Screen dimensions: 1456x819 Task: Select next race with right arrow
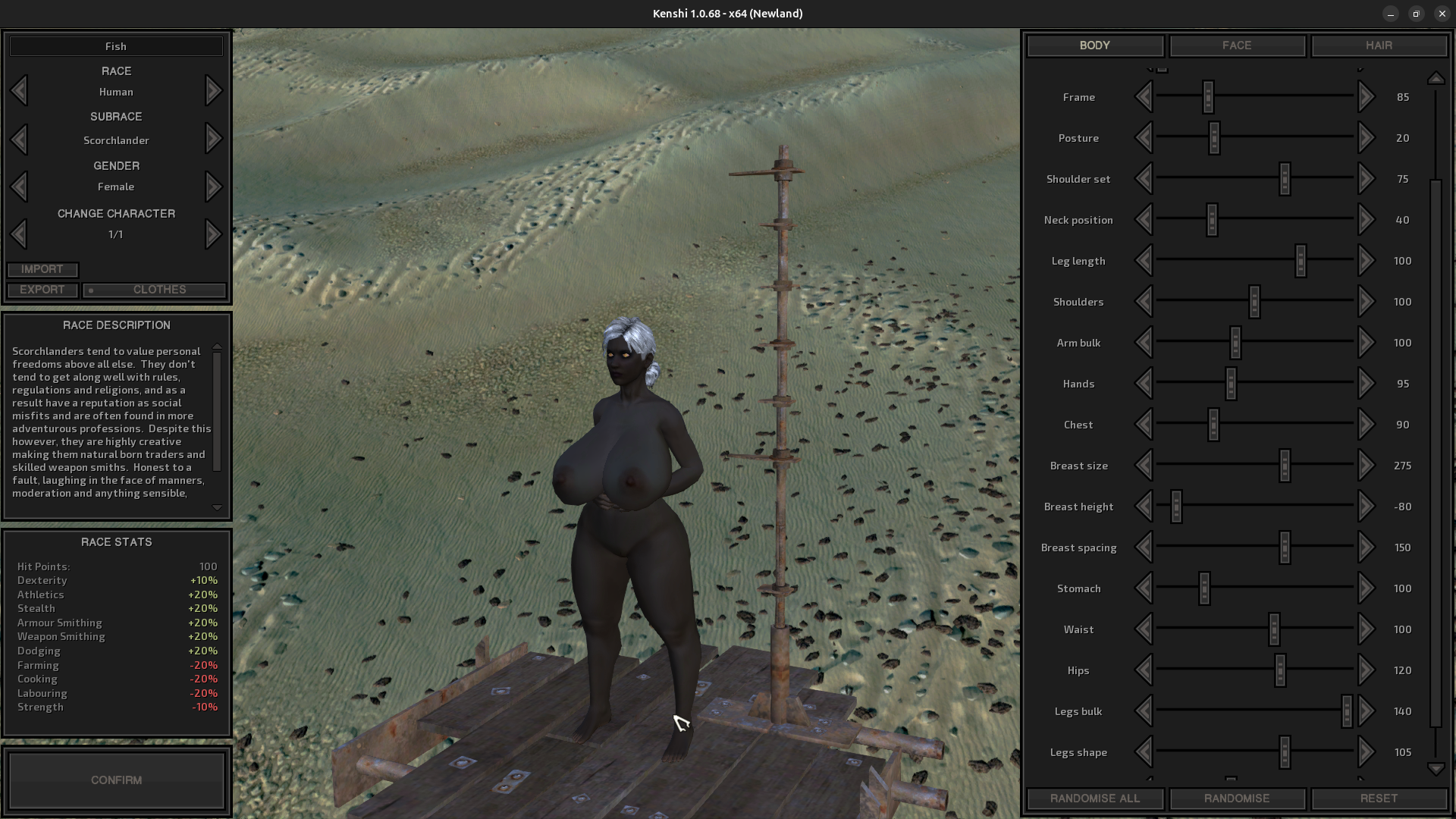coord(213,91)
